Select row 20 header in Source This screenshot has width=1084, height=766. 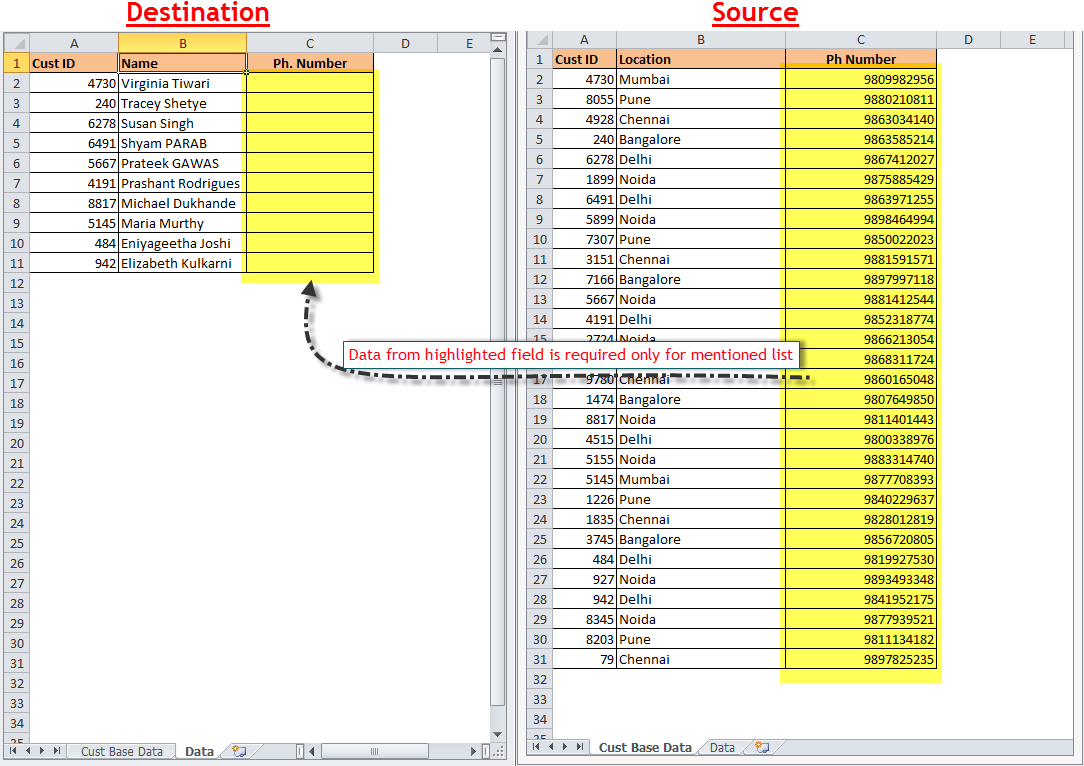[x=539, y=439]
